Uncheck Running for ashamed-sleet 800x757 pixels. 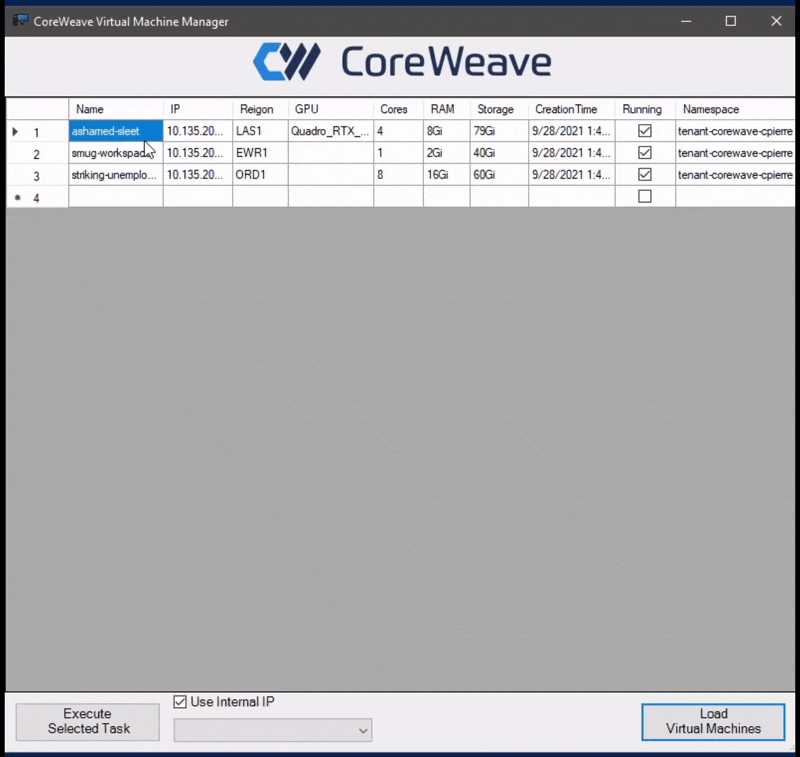coord(644,130)
